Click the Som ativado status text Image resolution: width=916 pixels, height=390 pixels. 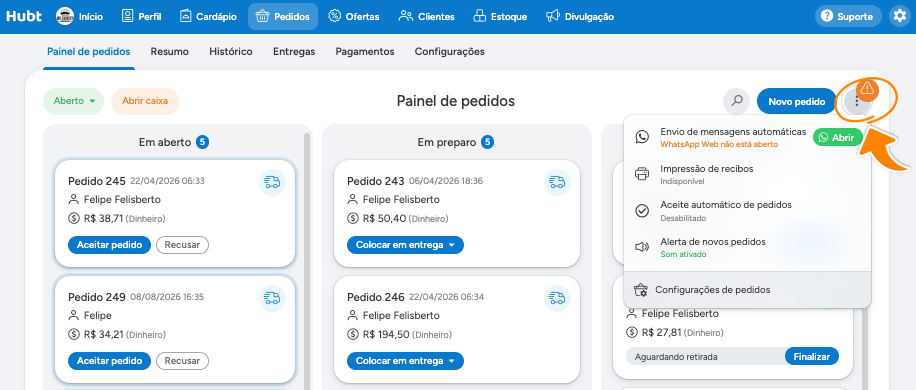tap(683, 255)
